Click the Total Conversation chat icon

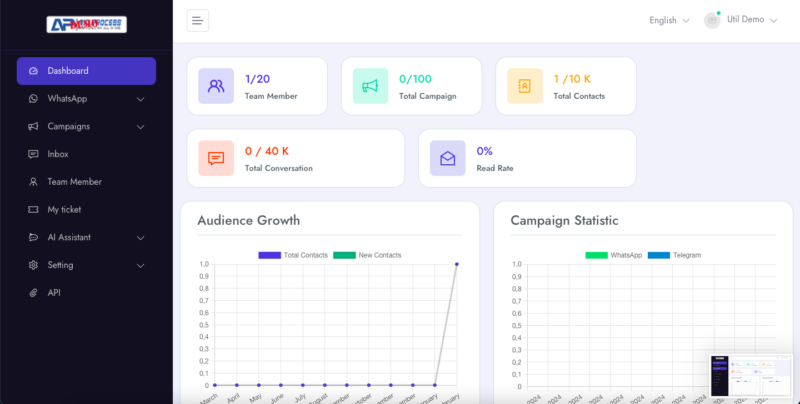[216, 158]
